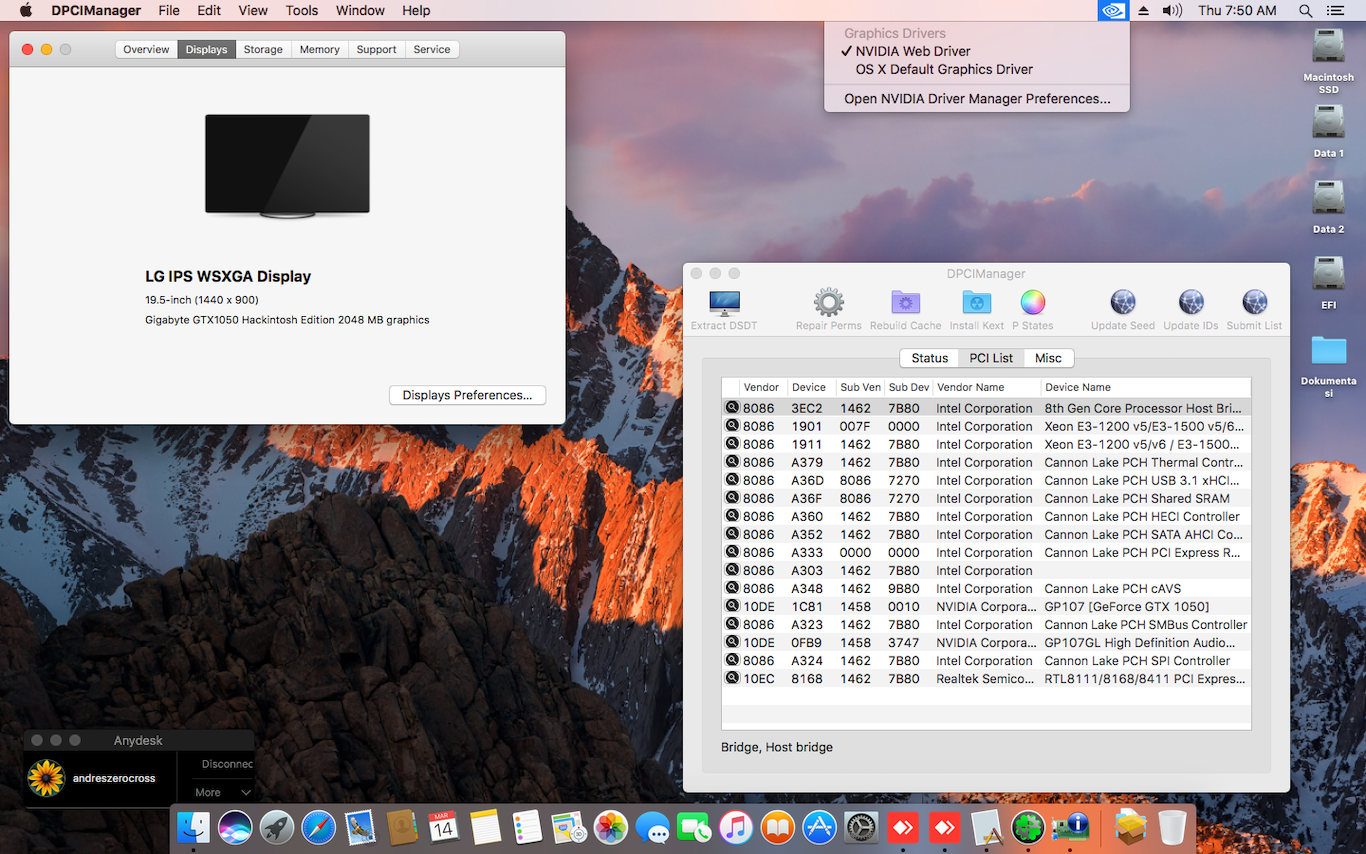Click the Submit List globe icon
Image resolution: width=1366 pixels, height=854 pixels.
[x=1254, y=302]
